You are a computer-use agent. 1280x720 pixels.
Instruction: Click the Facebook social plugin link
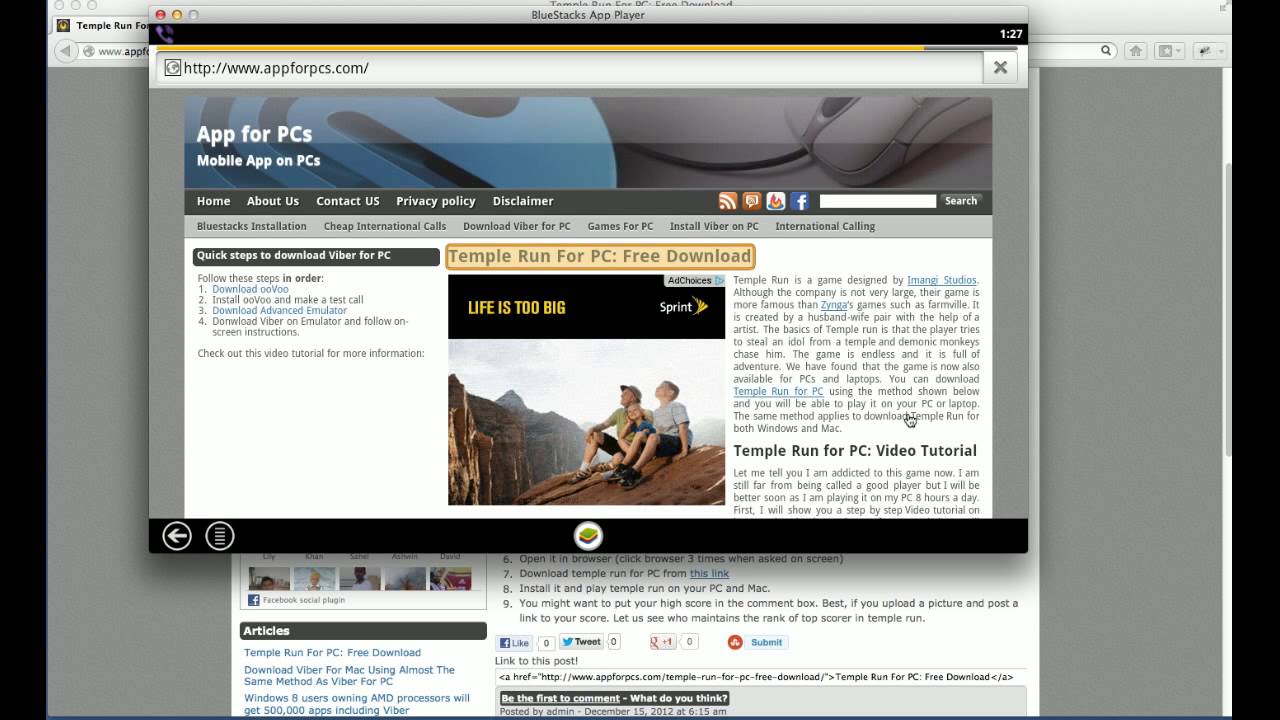pos(303,600)
